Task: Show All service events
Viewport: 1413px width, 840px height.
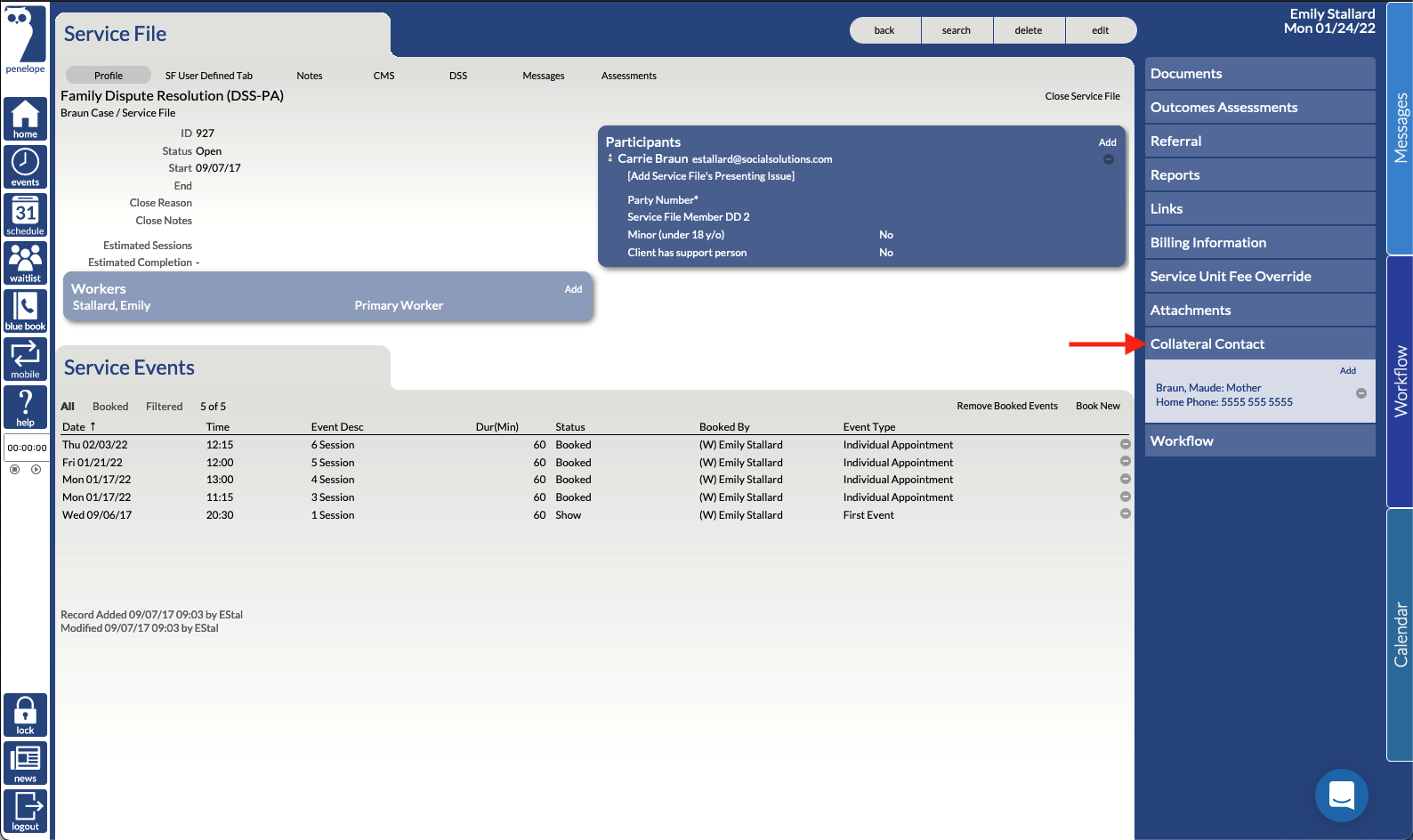Action: (x=68, y=407)
